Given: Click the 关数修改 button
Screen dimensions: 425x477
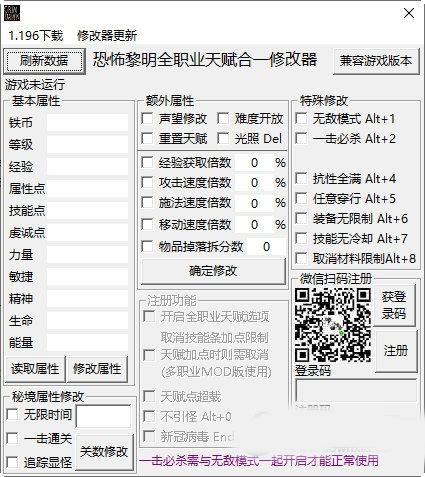Looking at the screenshot, I should 104,452.
